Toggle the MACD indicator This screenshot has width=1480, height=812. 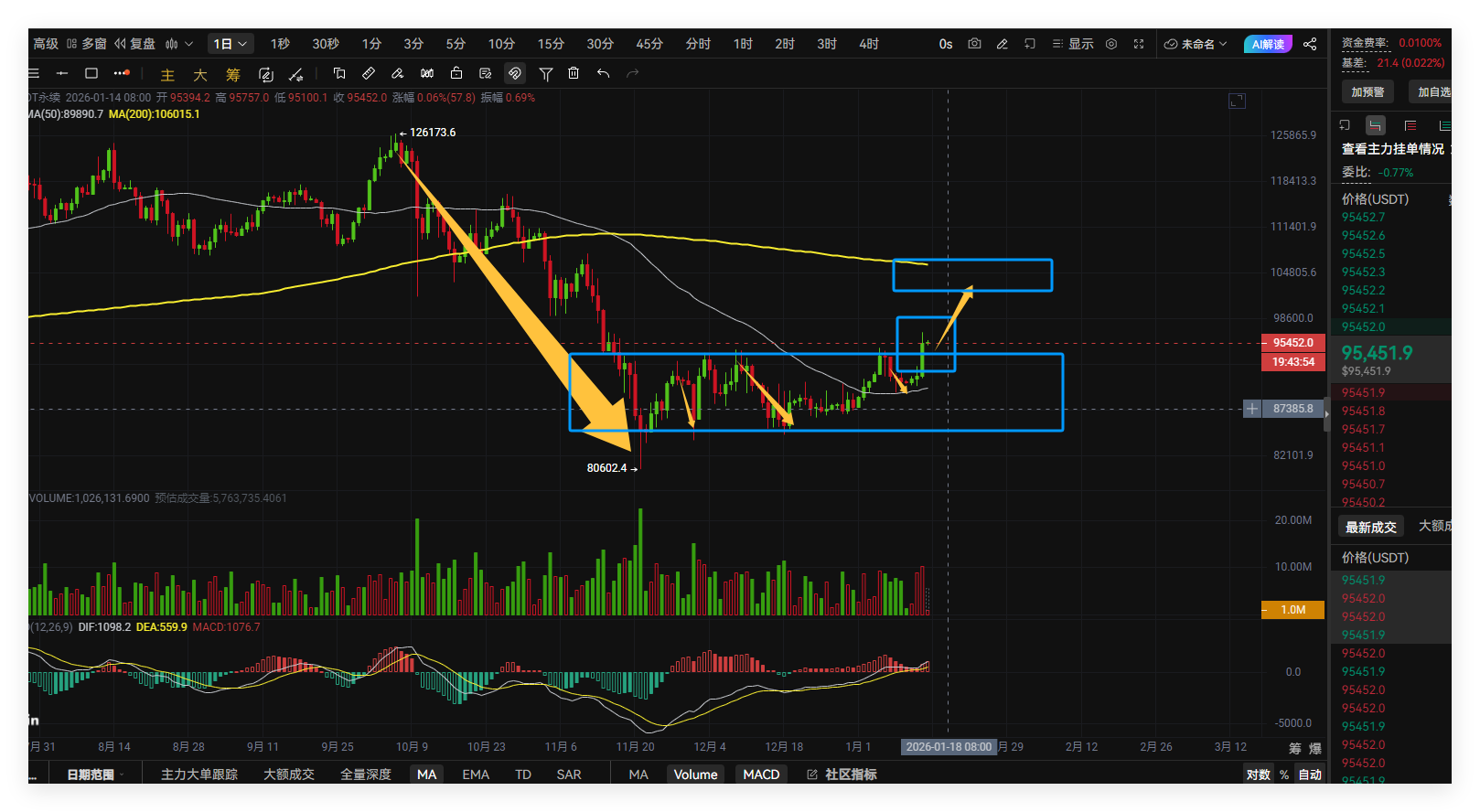[x=761, y=775]
